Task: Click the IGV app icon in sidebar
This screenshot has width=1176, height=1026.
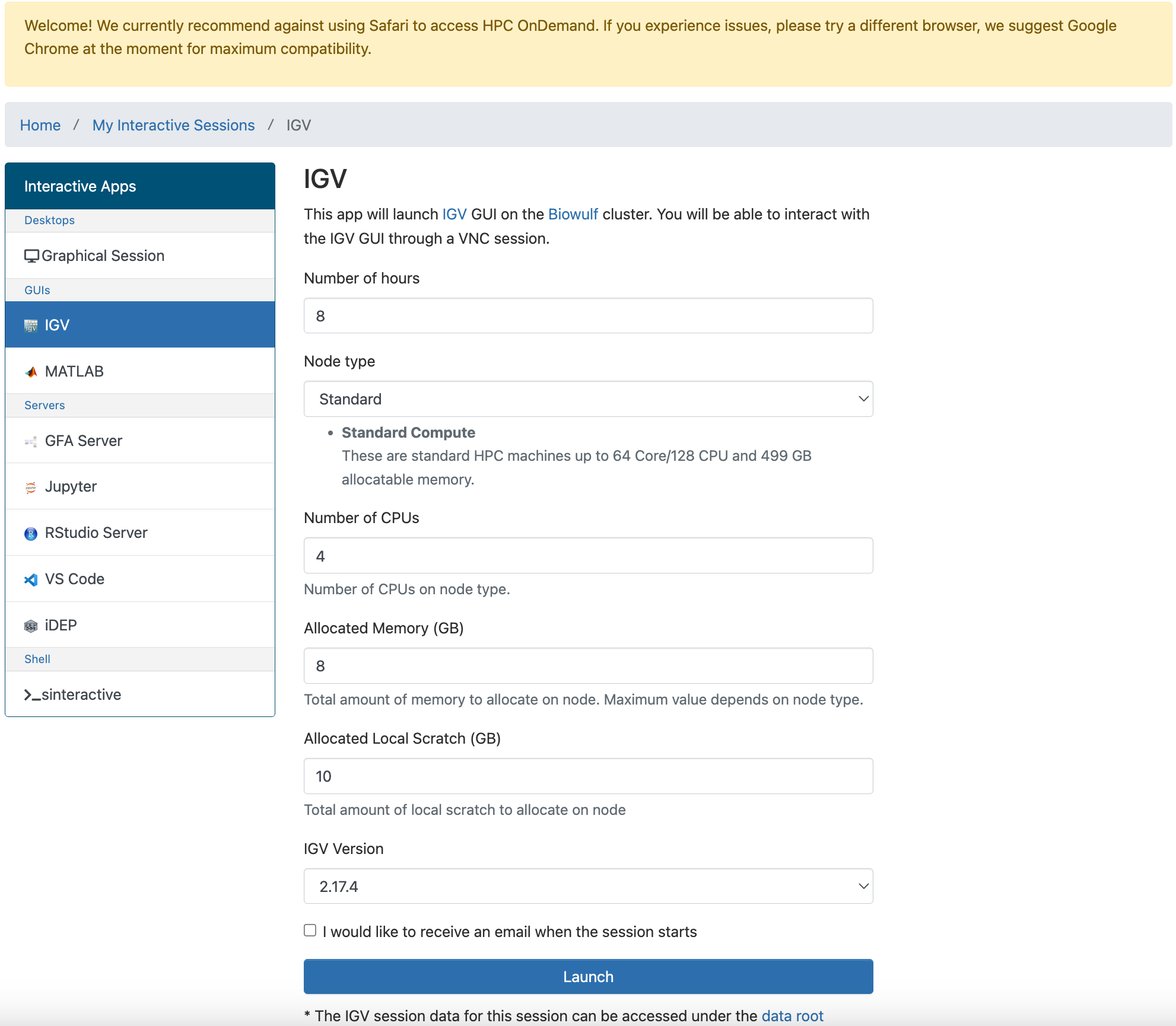Action: 31,326
